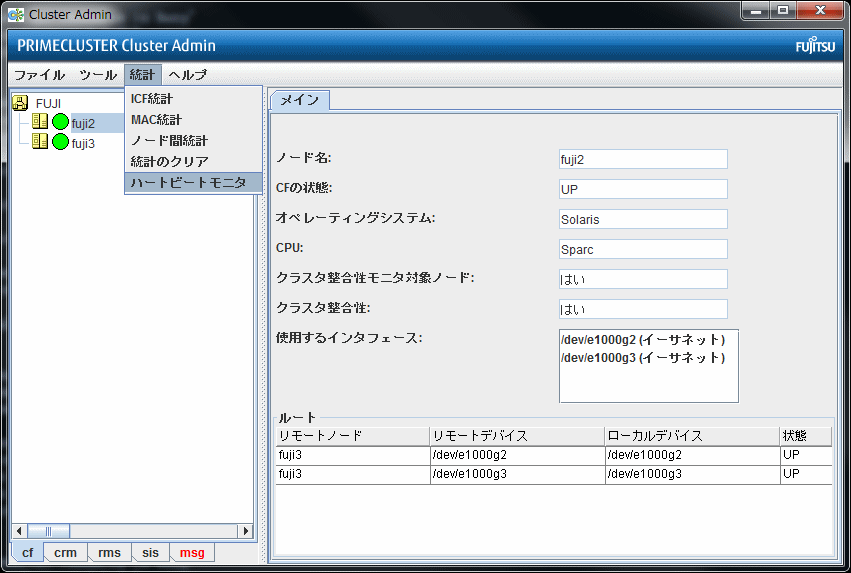Switch to the メイン tab
The width and height of the screenshot is (851, 573).
300,100
